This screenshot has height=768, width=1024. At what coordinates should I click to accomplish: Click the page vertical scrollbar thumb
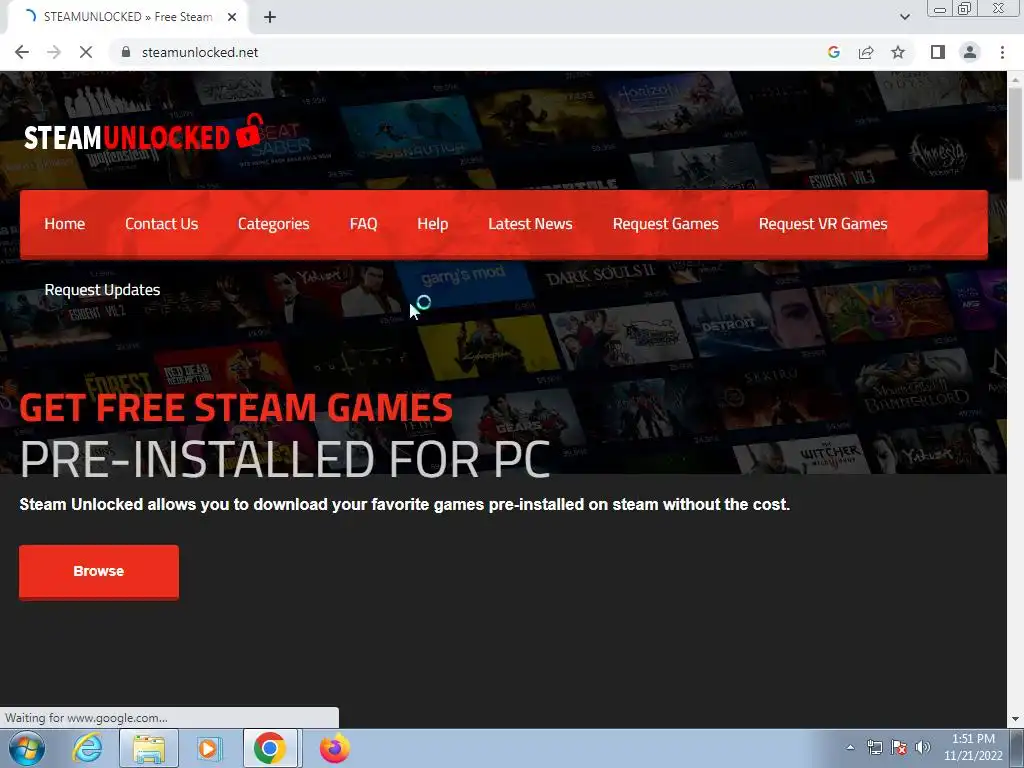click(x=1015, y=133)
